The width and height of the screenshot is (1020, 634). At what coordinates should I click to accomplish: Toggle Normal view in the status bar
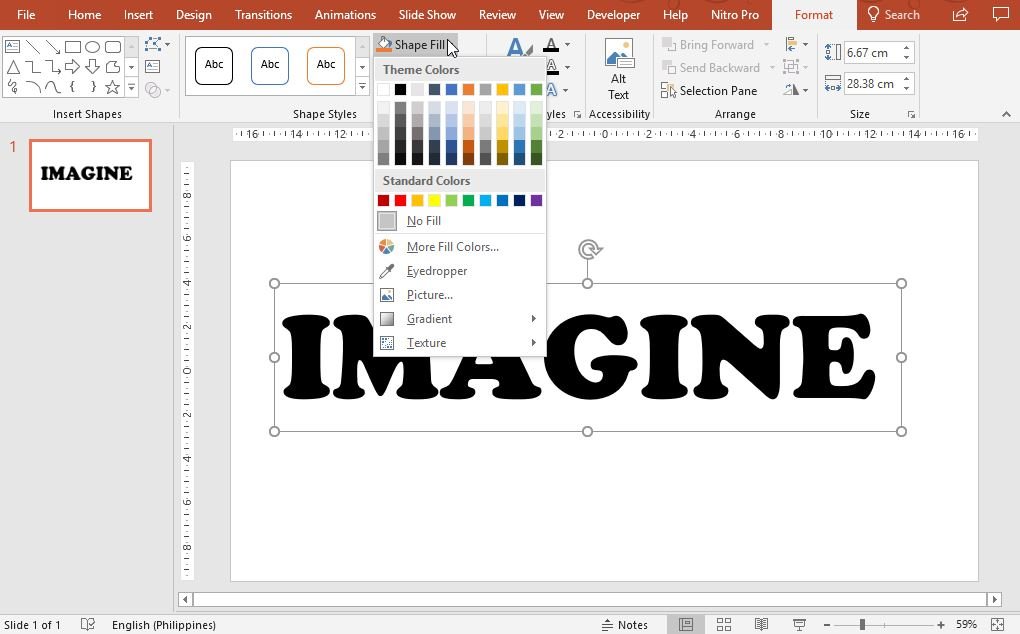coord(686,624)
